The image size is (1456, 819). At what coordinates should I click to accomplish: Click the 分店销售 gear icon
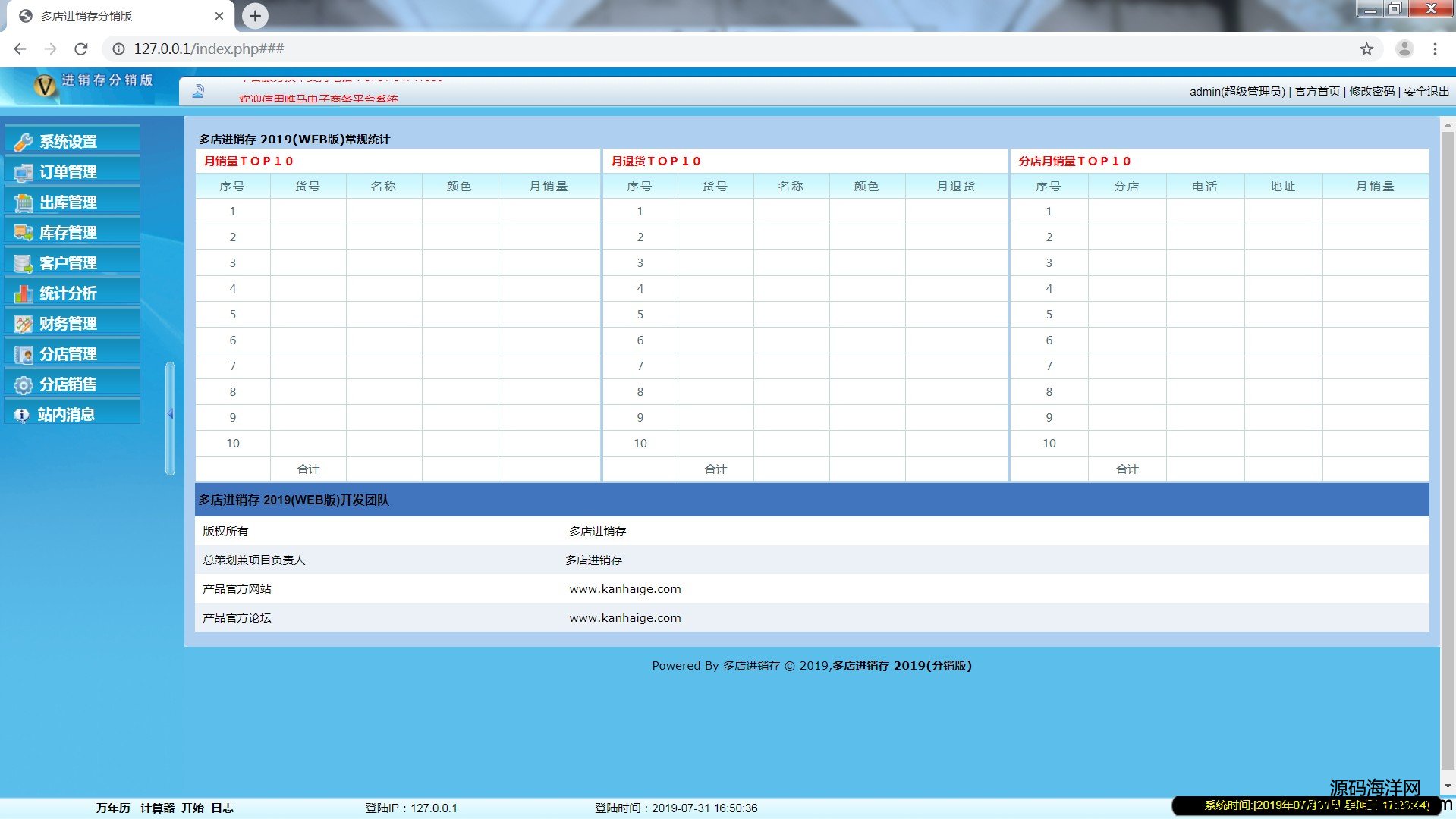tap(24, 385)
